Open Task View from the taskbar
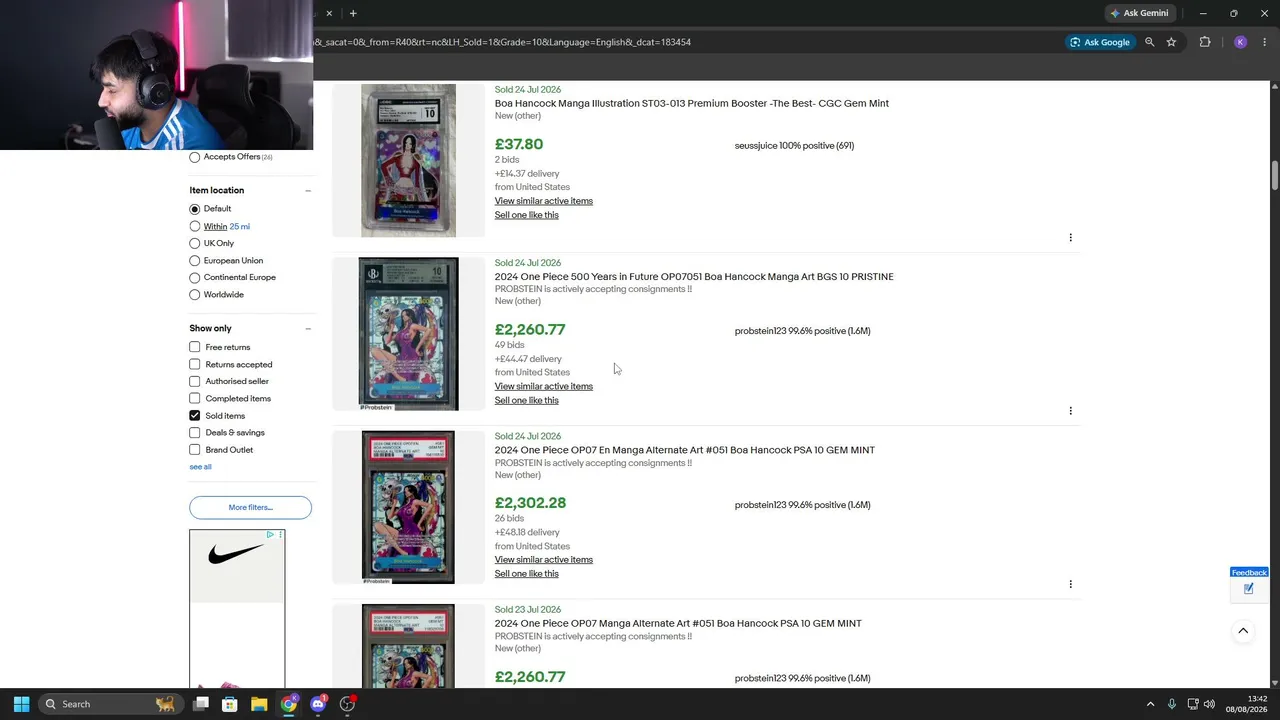Image resolution: width=1280 pixels, height=720 pixels. pyautogui.click(x=201, y=704)
